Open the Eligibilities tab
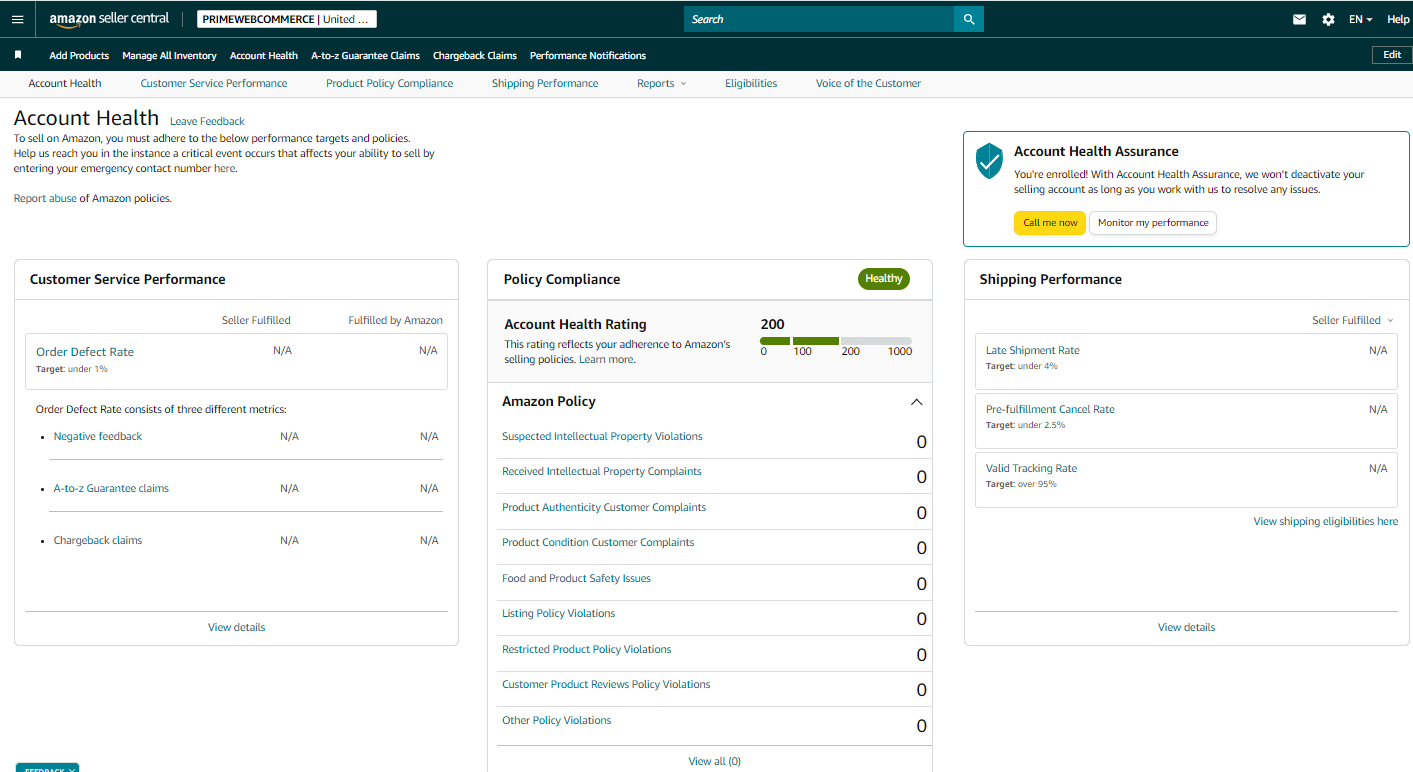 pos(751,83)
